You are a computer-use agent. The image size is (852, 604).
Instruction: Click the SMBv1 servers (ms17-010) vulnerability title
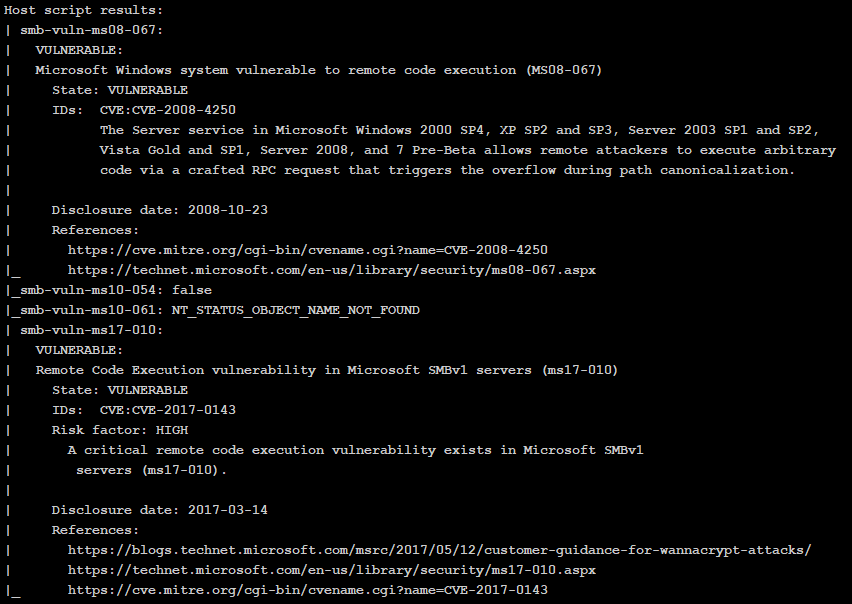tap(326, 370)
